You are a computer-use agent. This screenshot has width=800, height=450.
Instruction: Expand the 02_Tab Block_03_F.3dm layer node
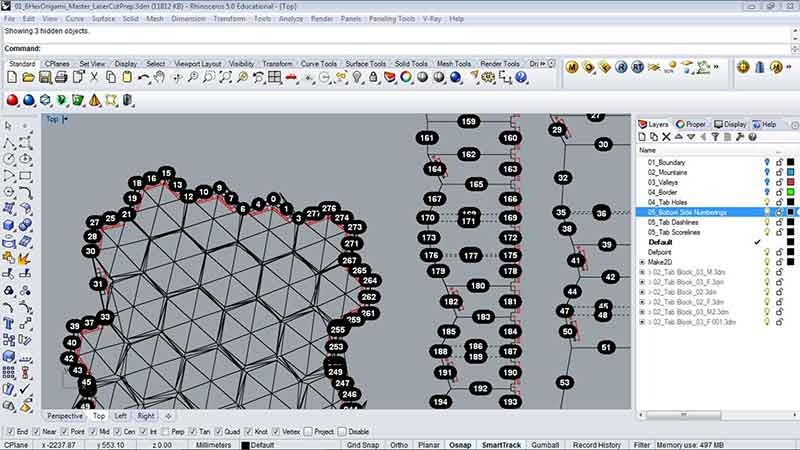tap(642, 282)
